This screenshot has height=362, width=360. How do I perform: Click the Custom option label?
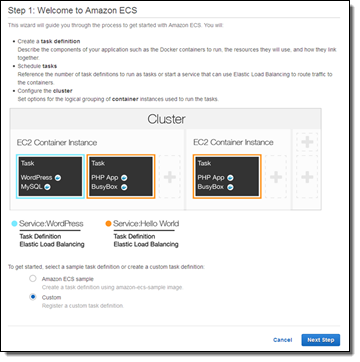[51, 297]
